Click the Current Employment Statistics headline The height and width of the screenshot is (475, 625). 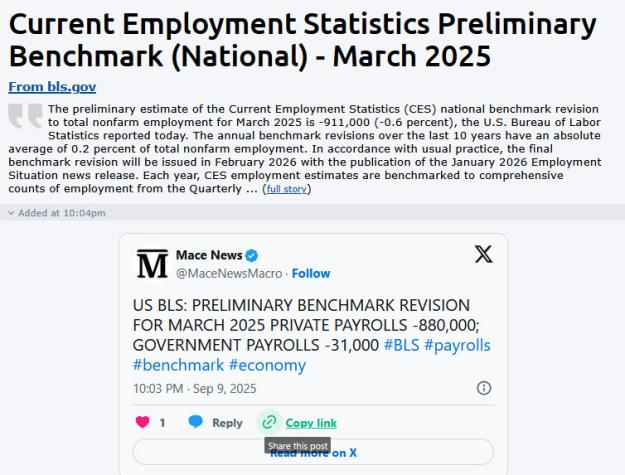[x=303, y=39]
